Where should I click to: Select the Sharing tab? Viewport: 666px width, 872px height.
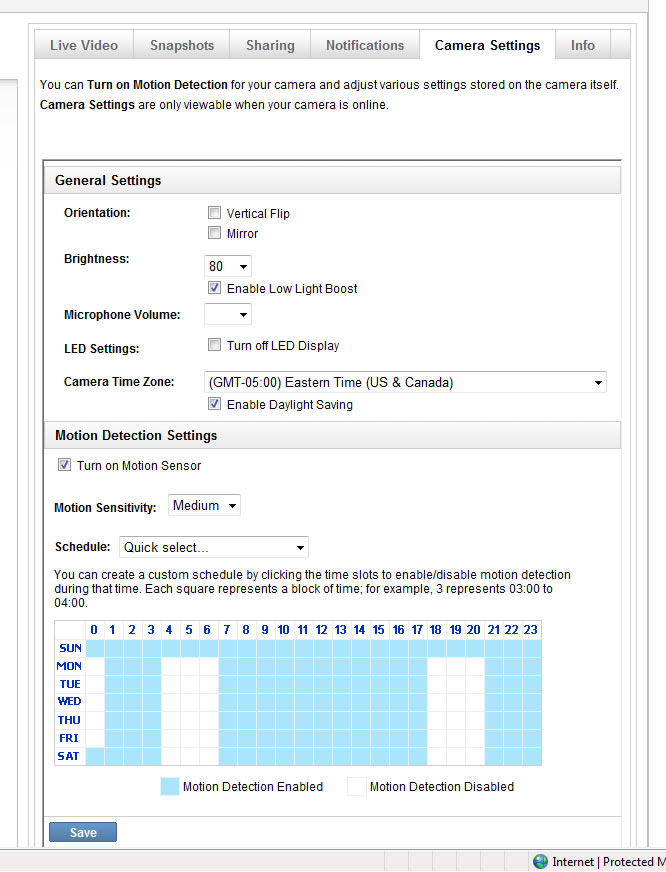270,45
